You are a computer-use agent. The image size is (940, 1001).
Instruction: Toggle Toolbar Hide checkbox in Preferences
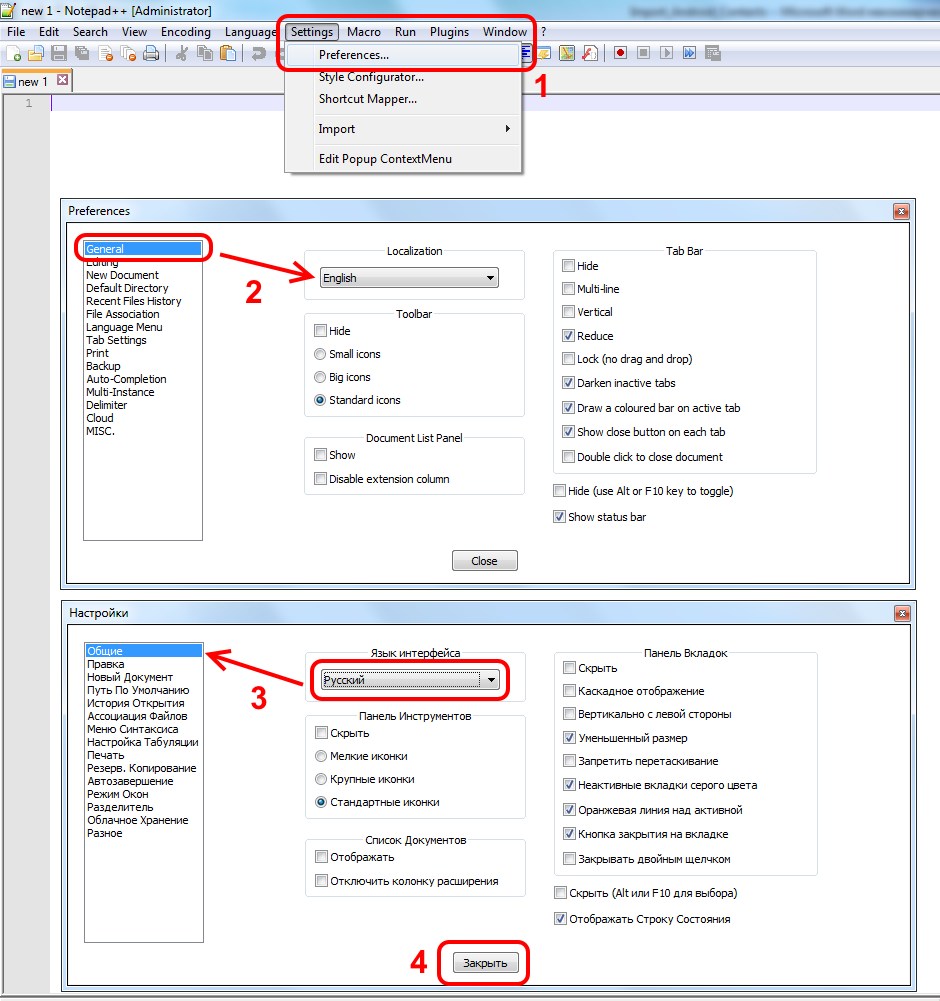(320, 331)
